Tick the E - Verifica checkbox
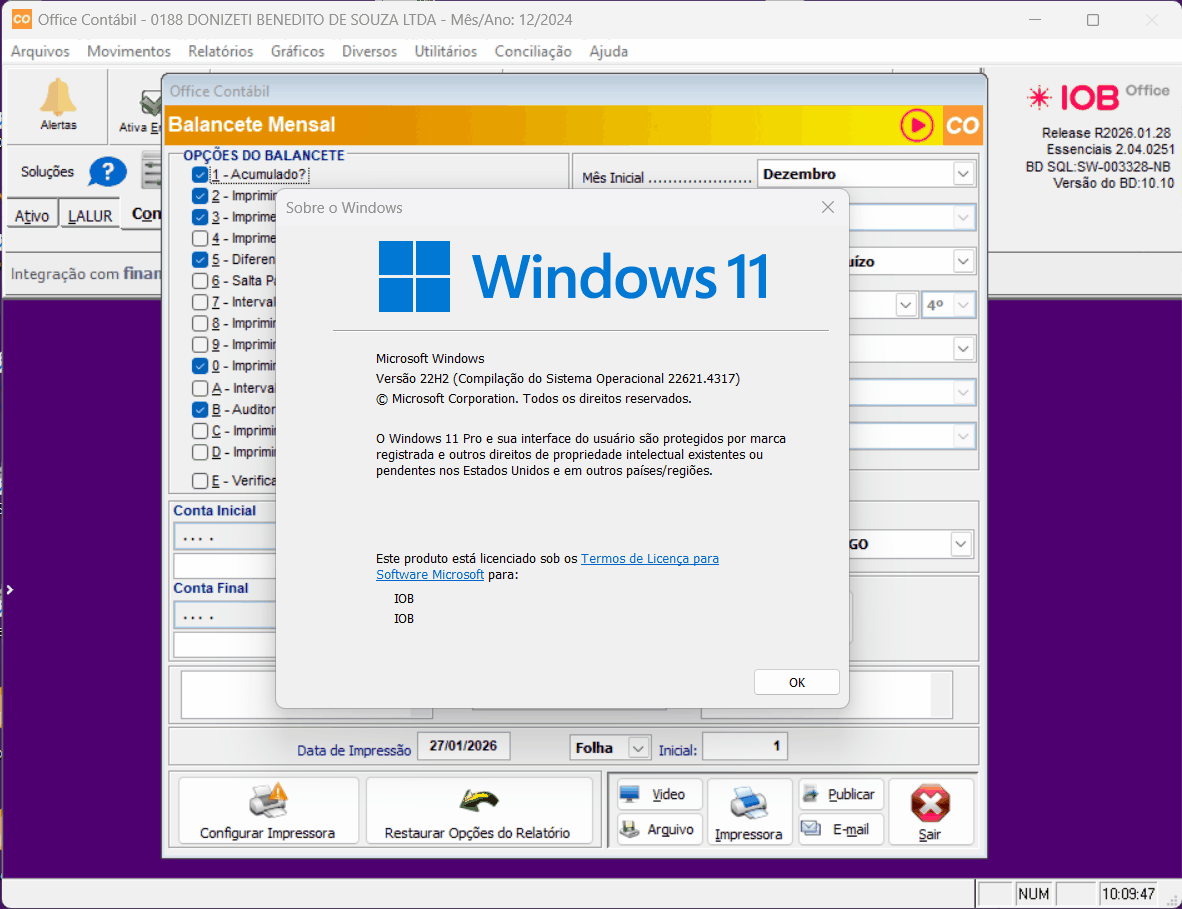 click(200, 481)
